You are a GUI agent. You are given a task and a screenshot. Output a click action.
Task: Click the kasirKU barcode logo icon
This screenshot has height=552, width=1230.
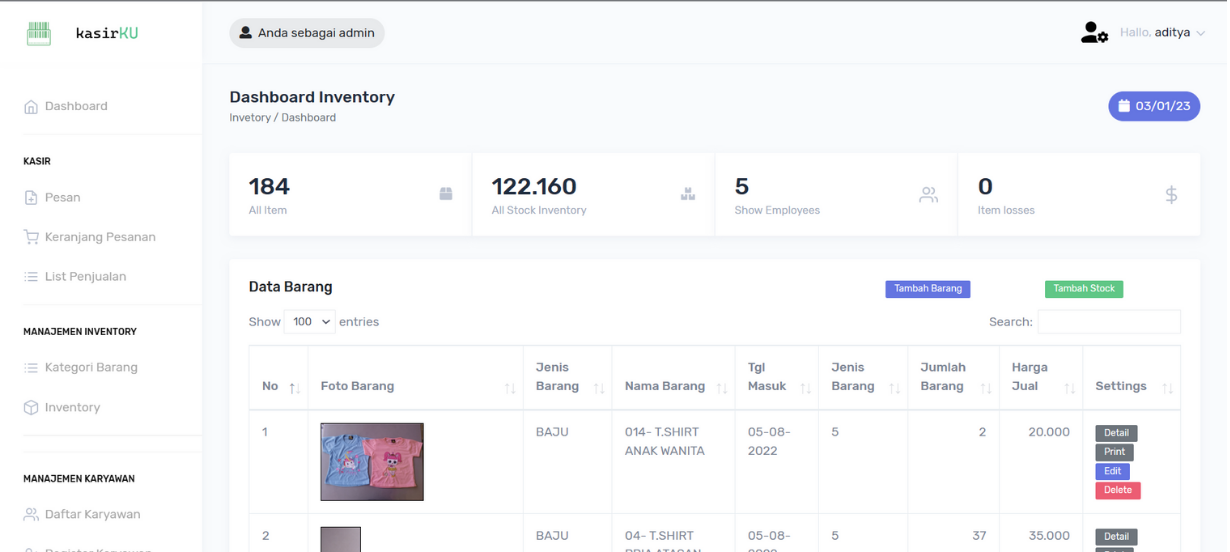coord(38,33)
